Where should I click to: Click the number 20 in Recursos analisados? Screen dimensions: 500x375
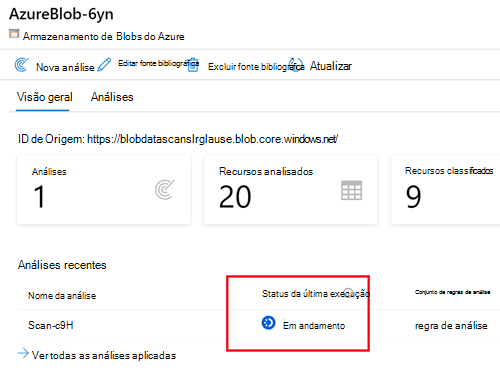pos(235,197)
